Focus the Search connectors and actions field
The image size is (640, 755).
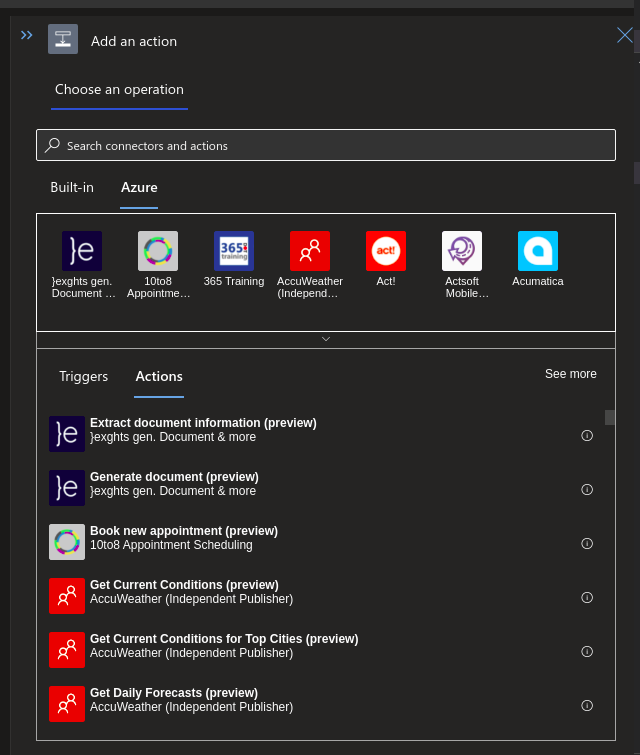tap(326, 145)
